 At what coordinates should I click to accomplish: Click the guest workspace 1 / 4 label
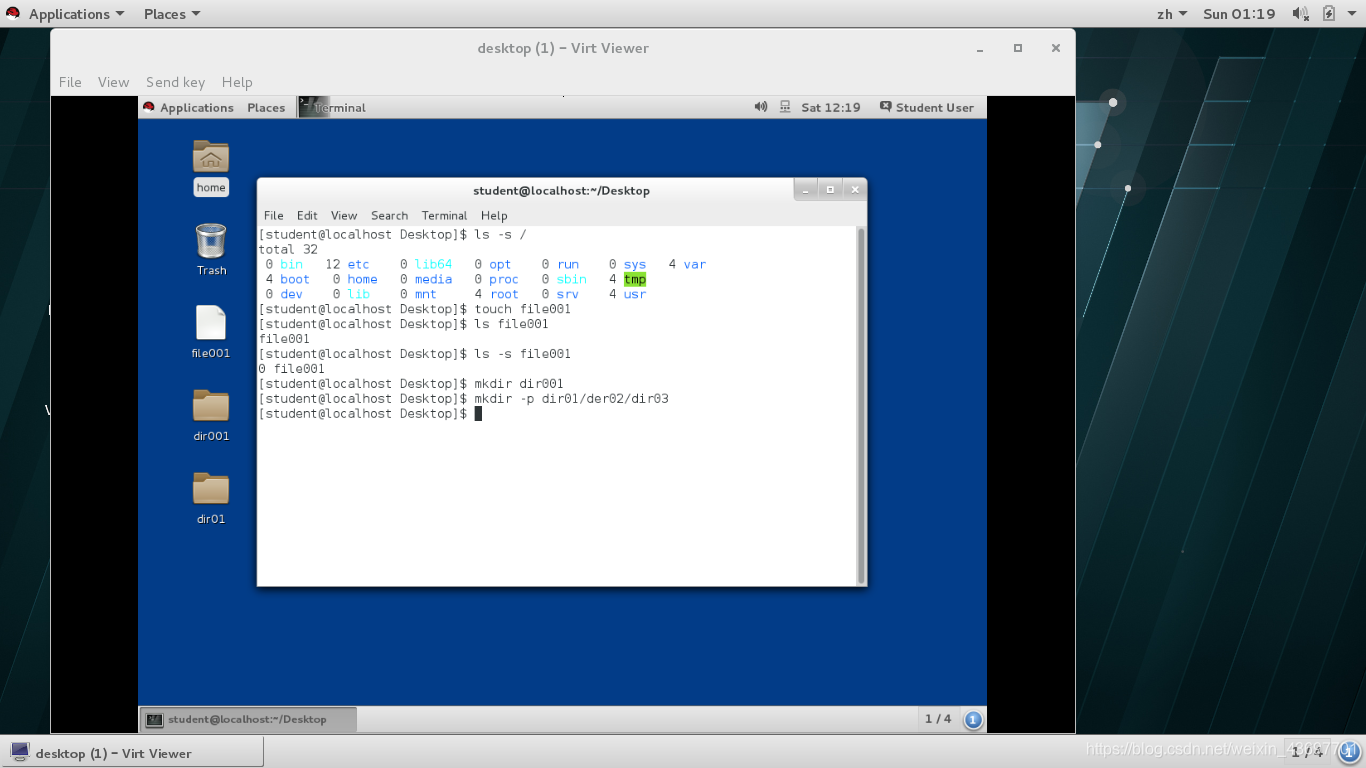point(938,719)
